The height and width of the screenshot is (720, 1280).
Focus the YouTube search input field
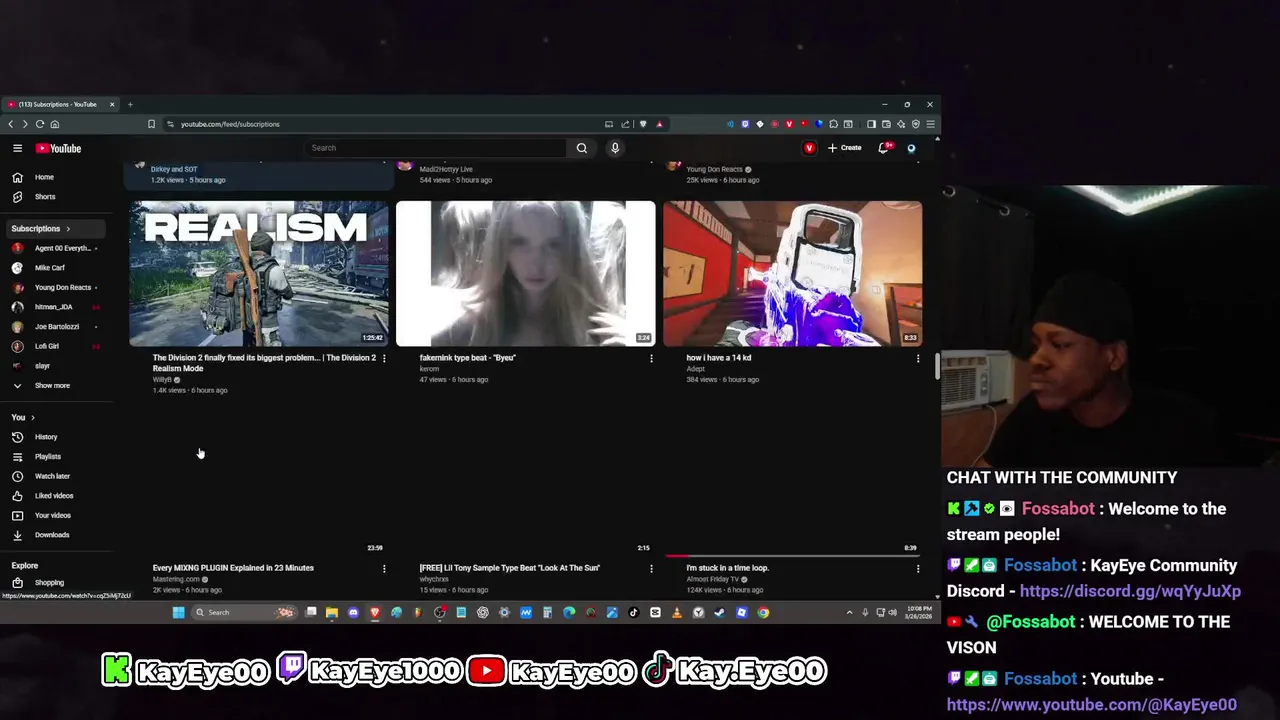click(x=435, y=148)
